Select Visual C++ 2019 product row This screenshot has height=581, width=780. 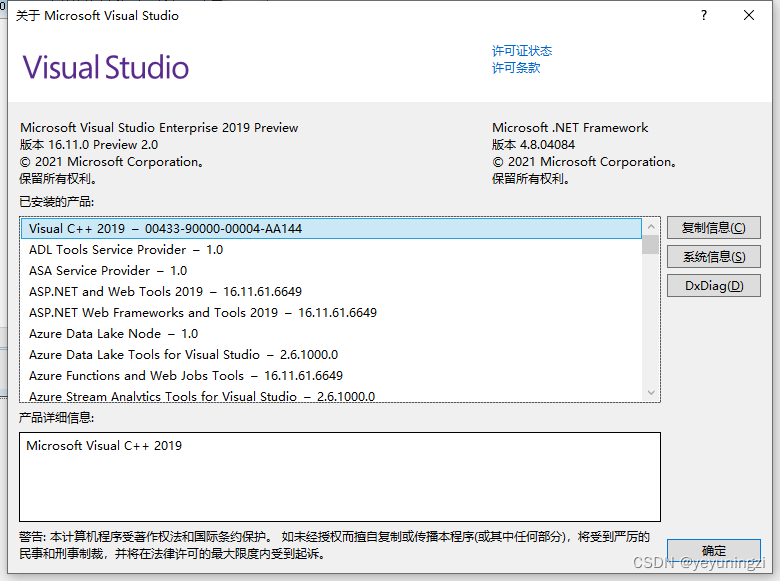coord(331,229)
